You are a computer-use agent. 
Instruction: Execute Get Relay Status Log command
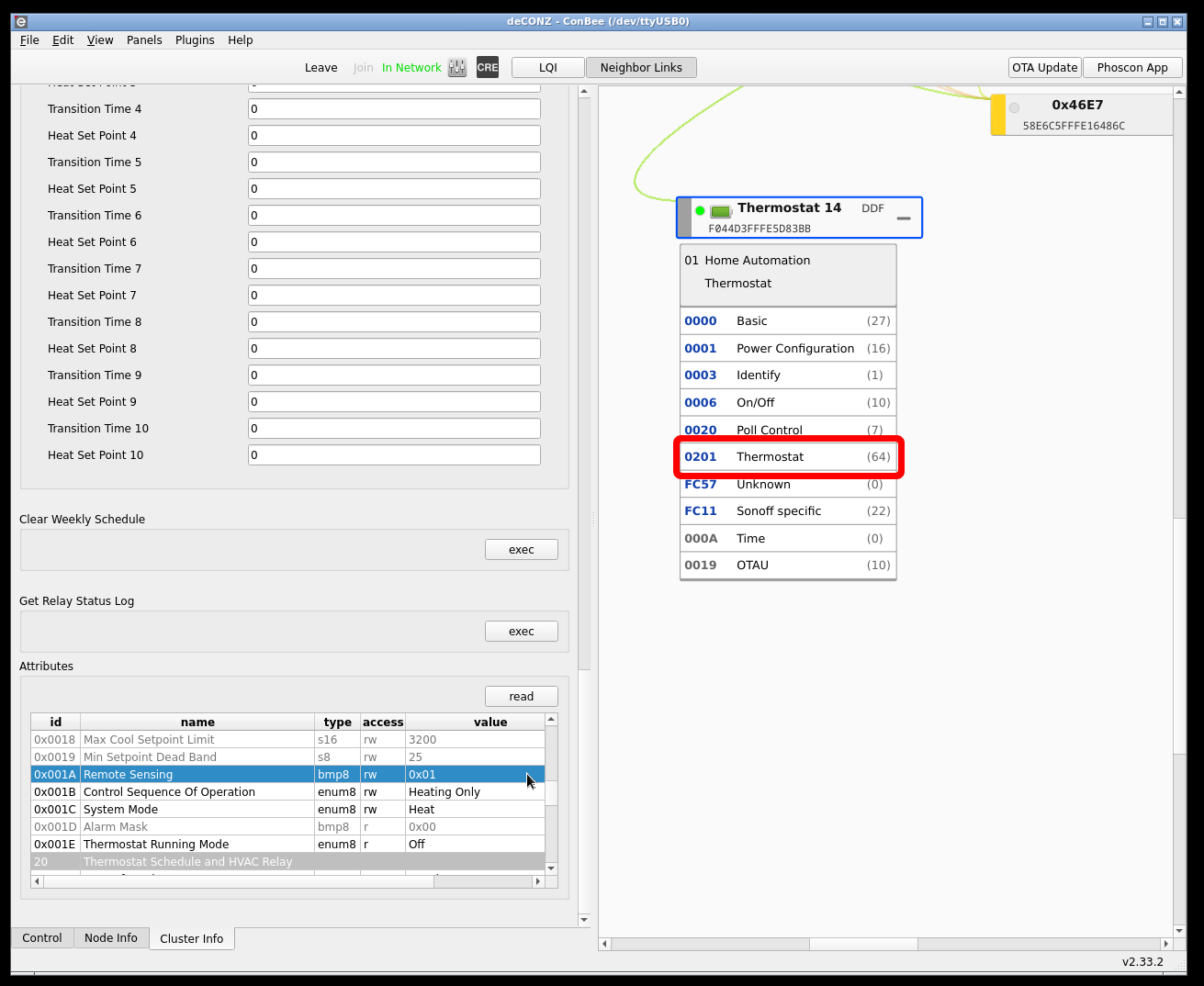click(x=521, y=631)
